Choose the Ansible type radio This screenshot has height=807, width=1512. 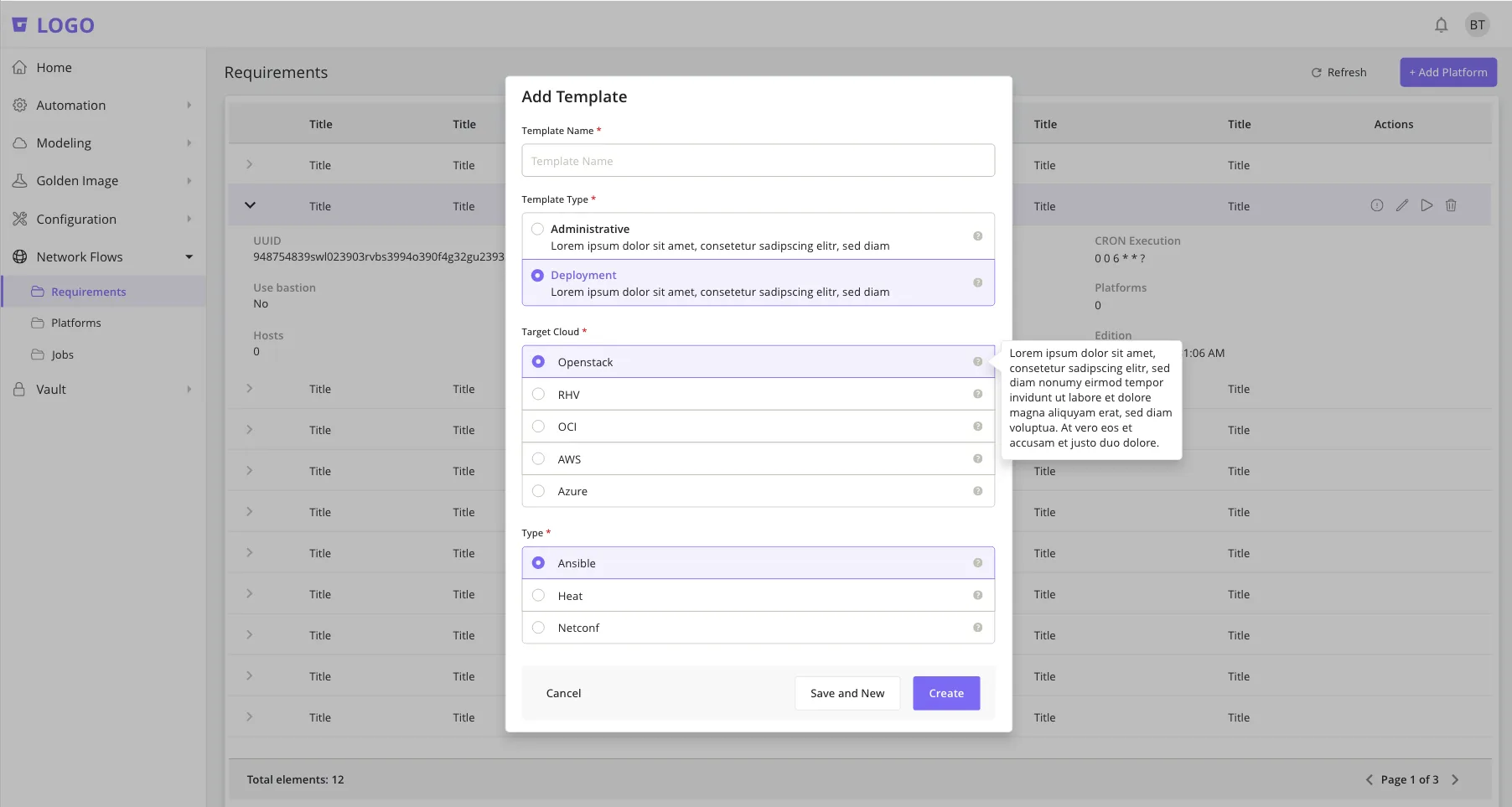[538, 563]
